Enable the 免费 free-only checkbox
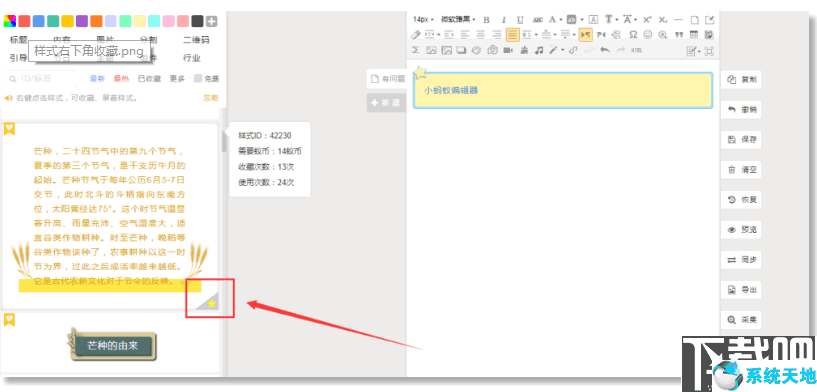 198,79
